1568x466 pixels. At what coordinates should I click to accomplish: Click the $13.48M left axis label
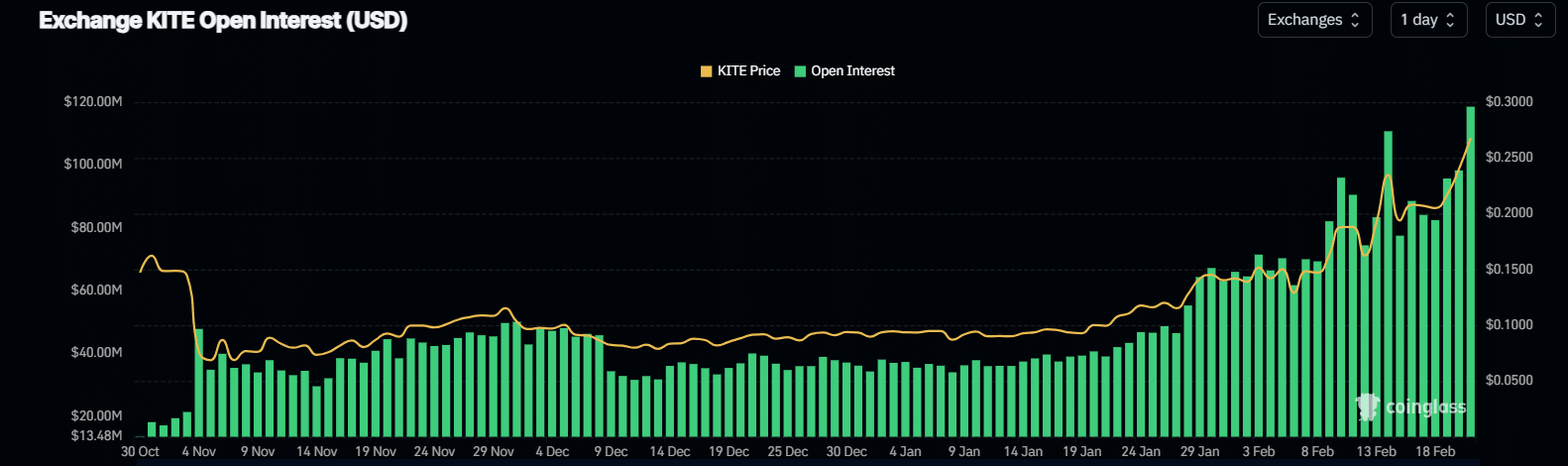tap(97, 434)
